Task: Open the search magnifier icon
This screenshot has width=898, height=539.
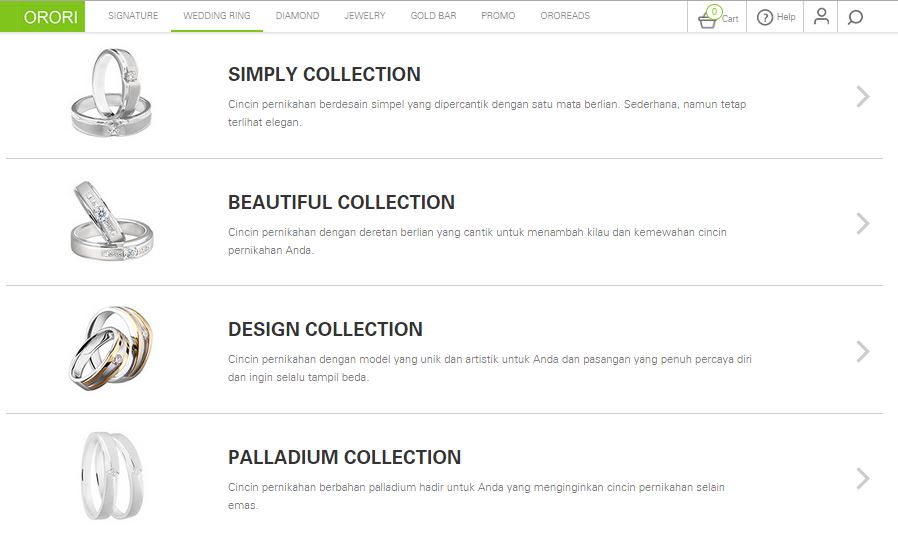Action: click(x=855, y=17)
